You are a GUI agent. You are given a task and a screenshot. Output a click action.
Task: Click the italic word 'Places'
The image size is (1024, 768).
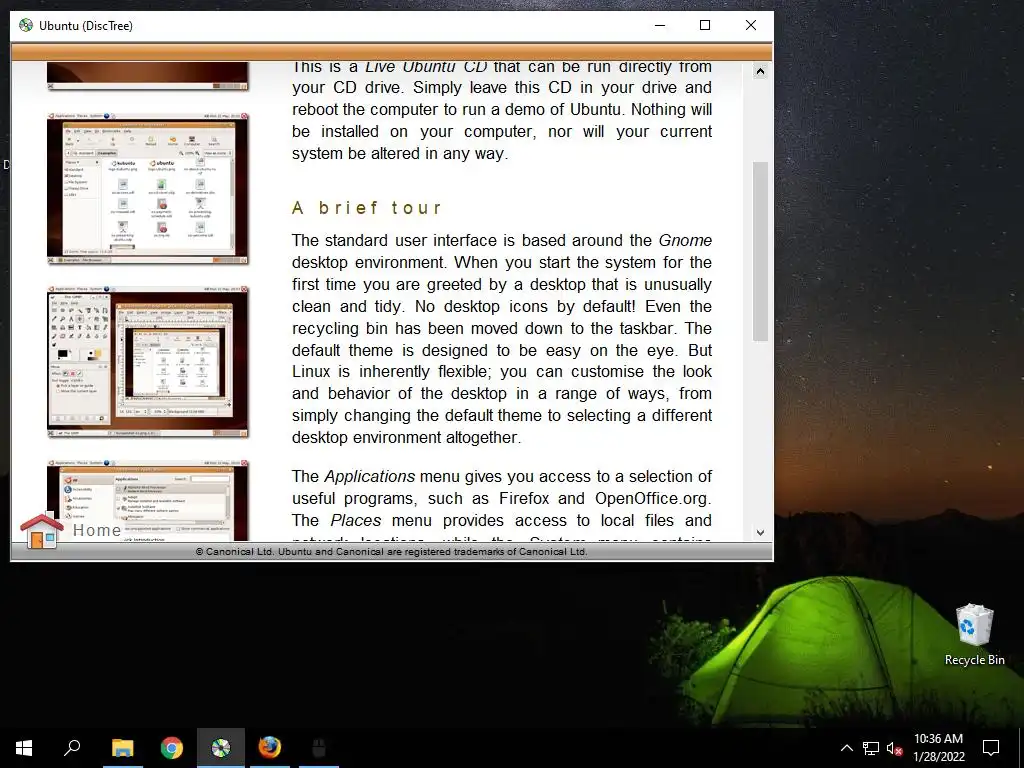coord(355,520)
